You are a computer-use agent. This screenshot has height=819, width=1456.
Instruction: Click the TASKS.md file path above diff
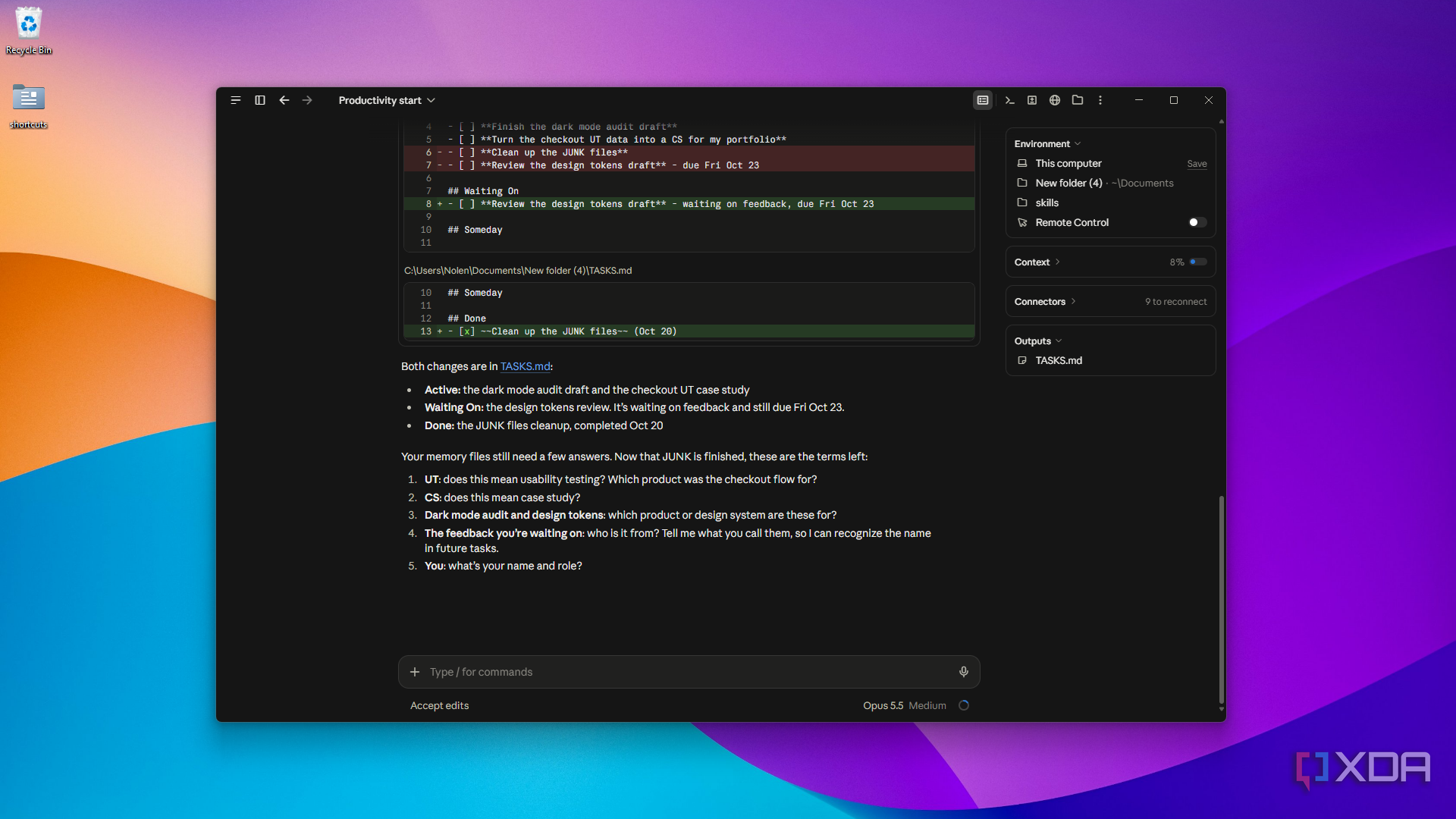[x=518, y=271]
